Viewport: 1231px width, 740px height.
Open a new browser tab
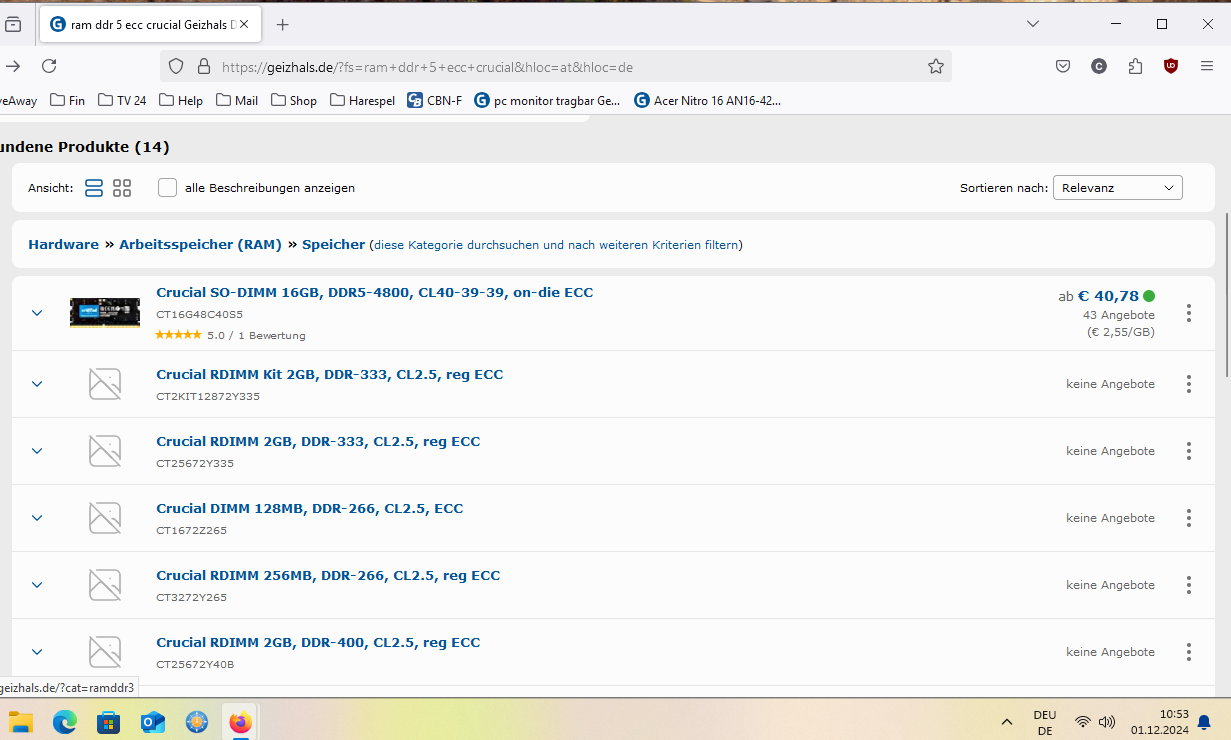[282, 24]
